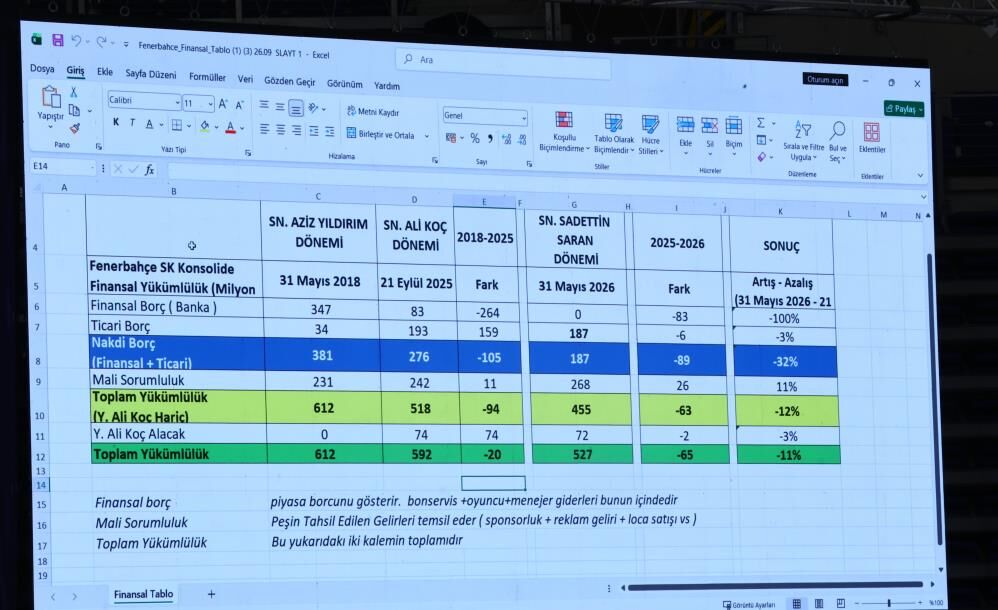Click the Ekle insert cells icon
The image size is (998, 610).
coord(685,125)
